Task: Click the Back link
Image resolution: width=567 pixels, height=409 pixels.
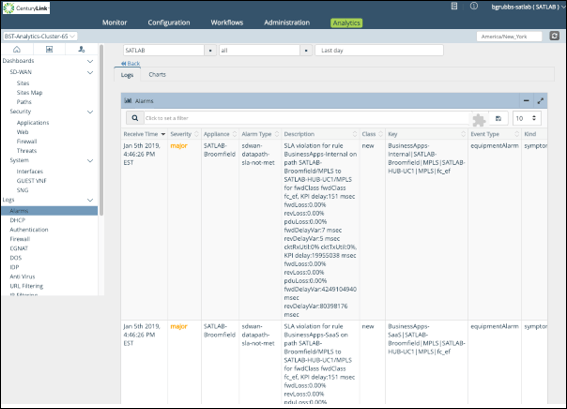Action: tap(131, 63)
